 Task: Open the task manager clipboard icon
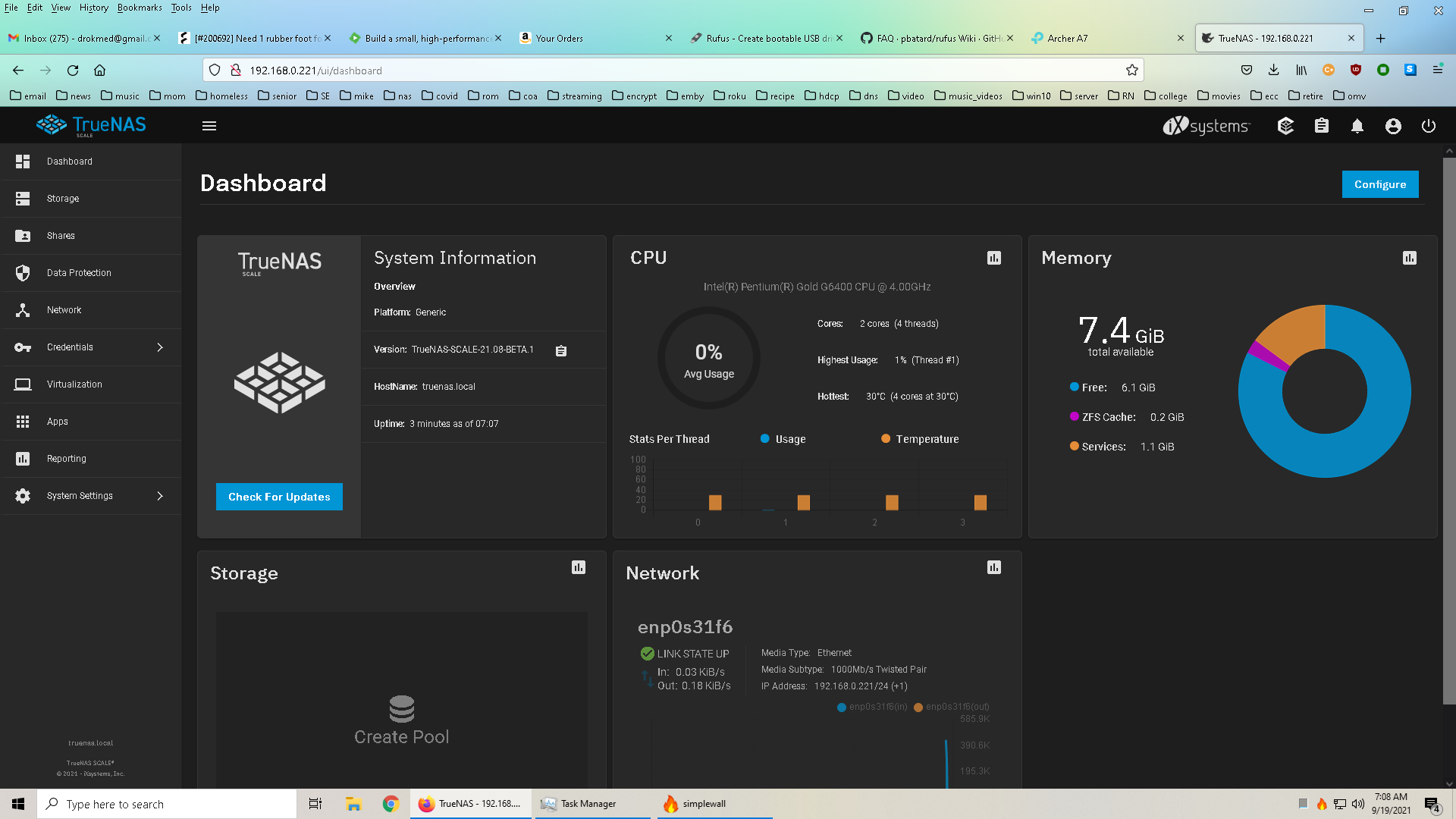pos(1322,126)
